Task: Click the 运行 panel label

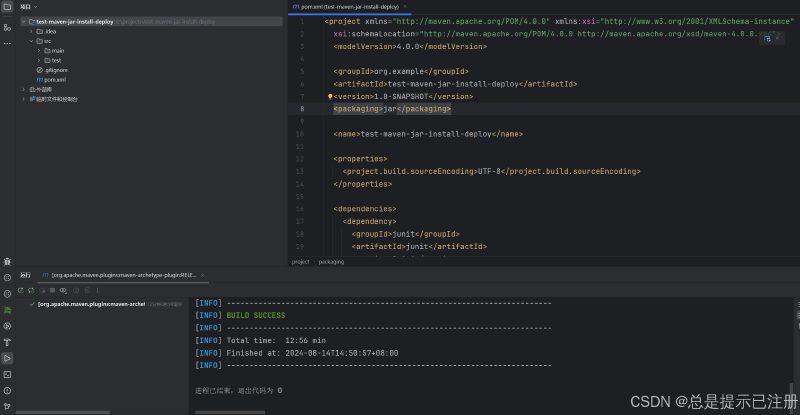Action: 26,275
